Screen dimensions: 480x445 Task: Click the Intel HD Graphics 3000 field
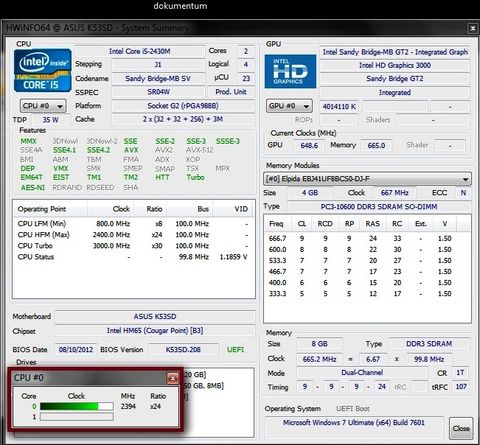[x=395, y=65]
